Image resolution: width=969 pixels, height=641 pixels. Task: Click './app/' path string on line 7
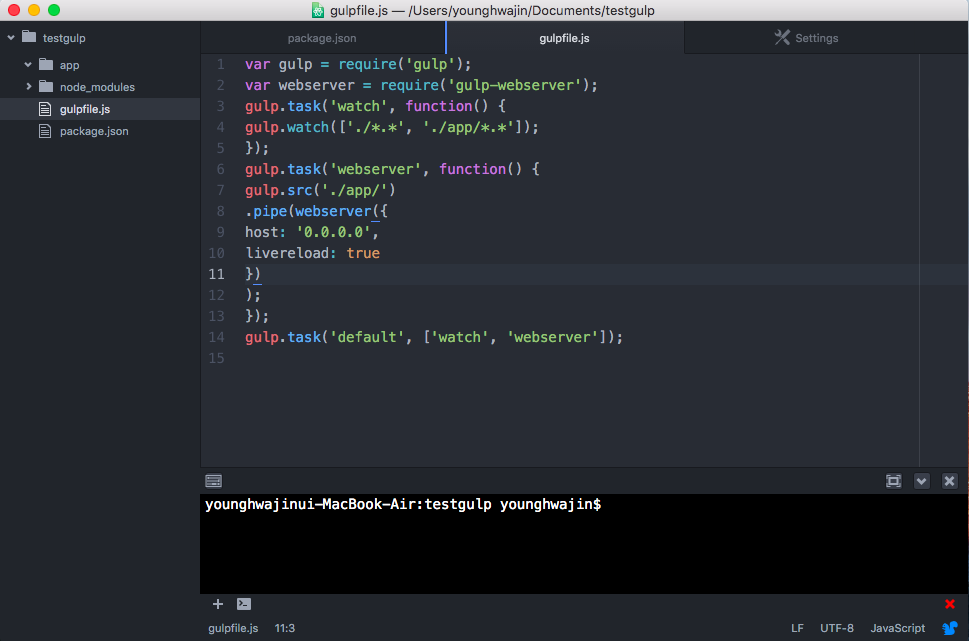[x=354, y=190]
